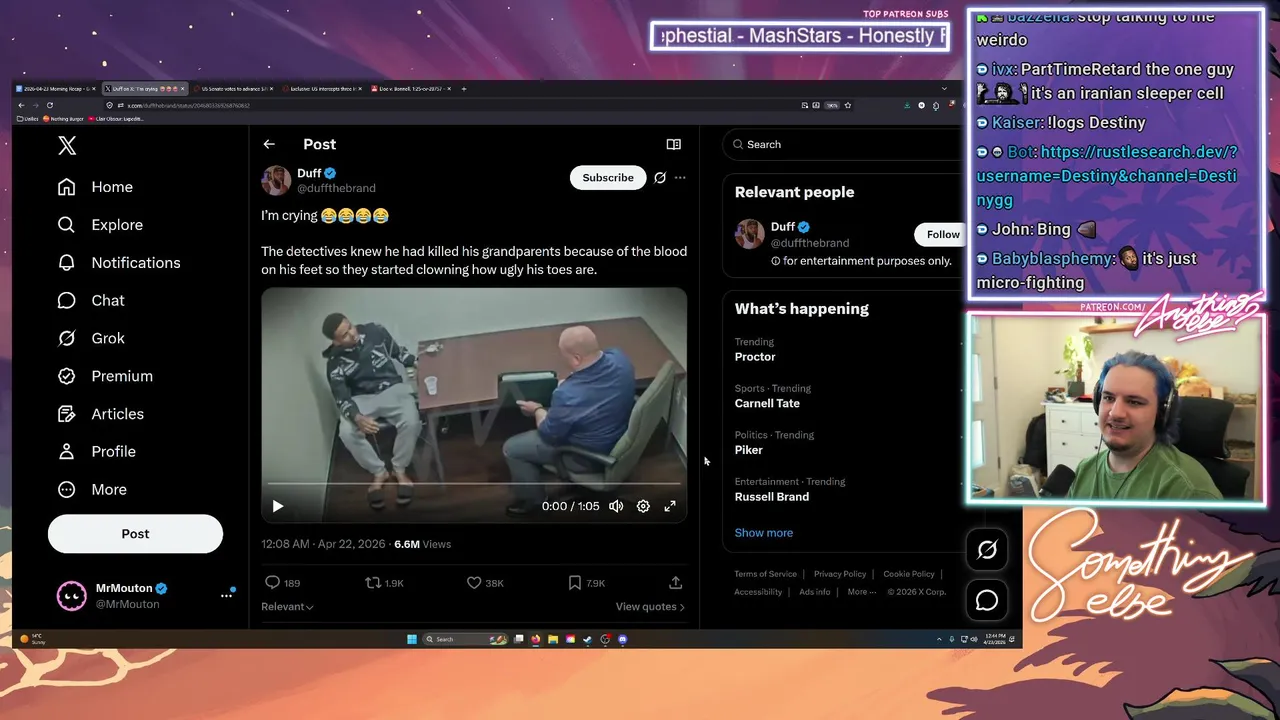The image size is (1280, 720).
Task: Play the interrogation video
Action: (x=278, y=506)
